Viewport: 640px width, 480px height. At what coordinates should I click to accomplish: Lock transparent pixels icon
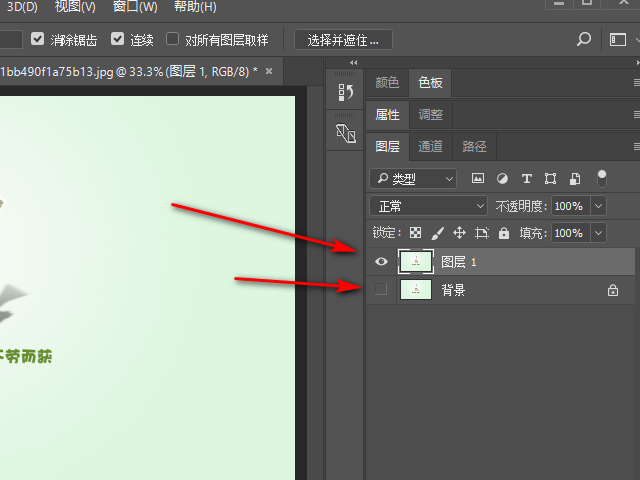pos(415,233)
